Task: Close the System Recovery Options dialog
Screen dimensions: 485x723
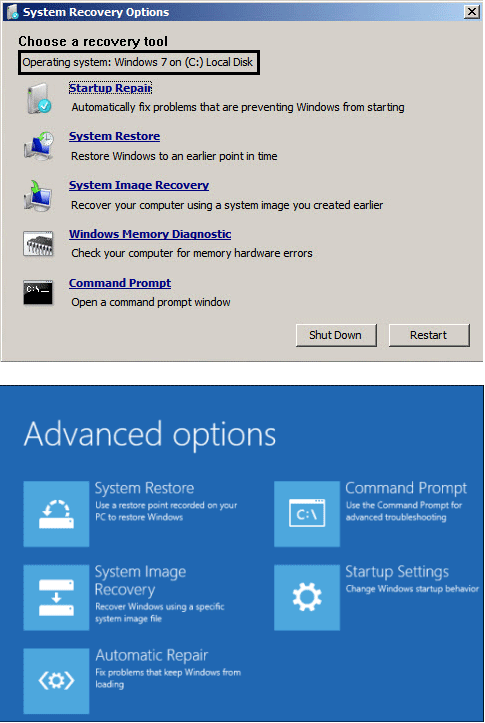Action: 472,12
